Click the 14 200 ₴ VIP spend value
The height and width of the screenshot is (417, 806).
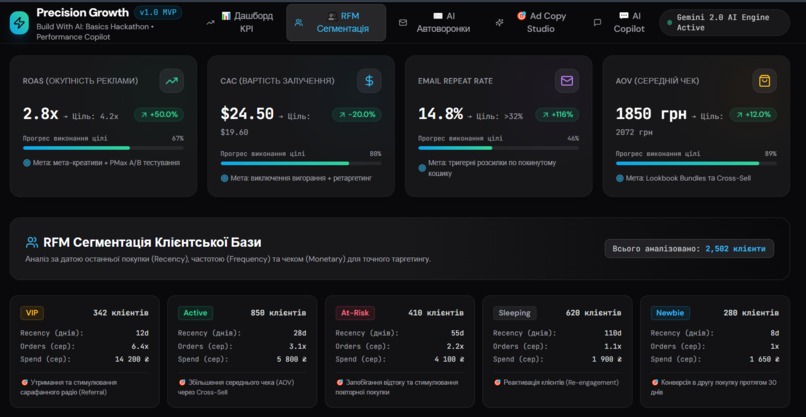[132, 359]
